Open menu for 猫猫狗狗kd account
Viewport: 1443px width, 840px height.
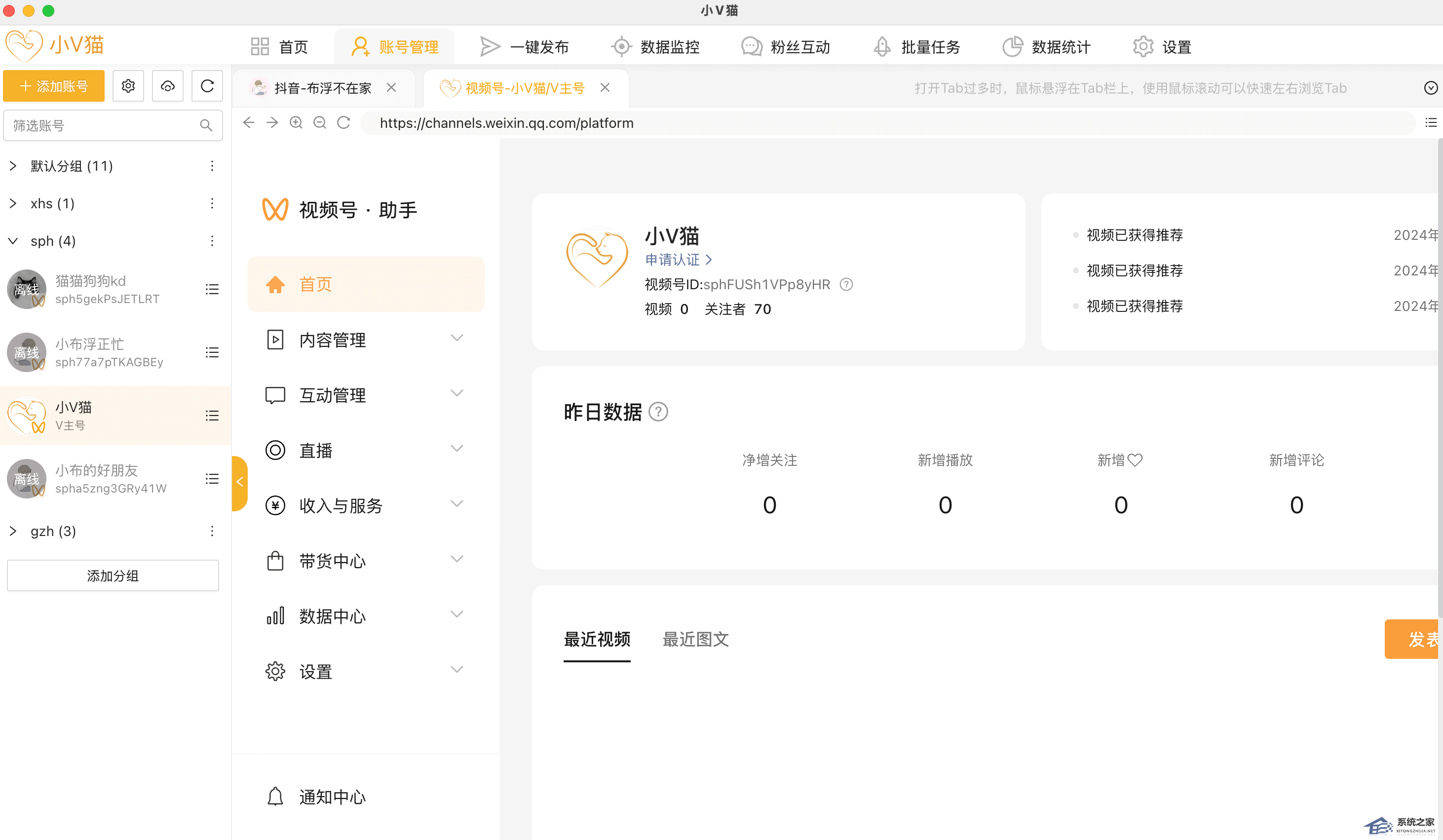212,289
